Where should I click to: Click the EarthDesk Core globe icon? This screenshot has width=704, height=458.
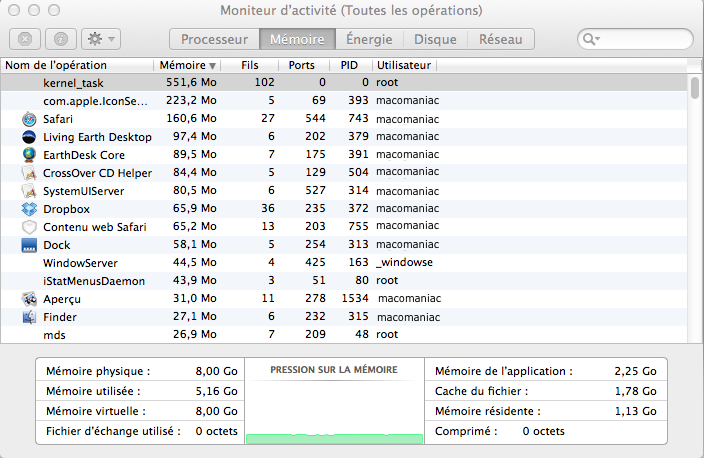[x=29, y=155]
